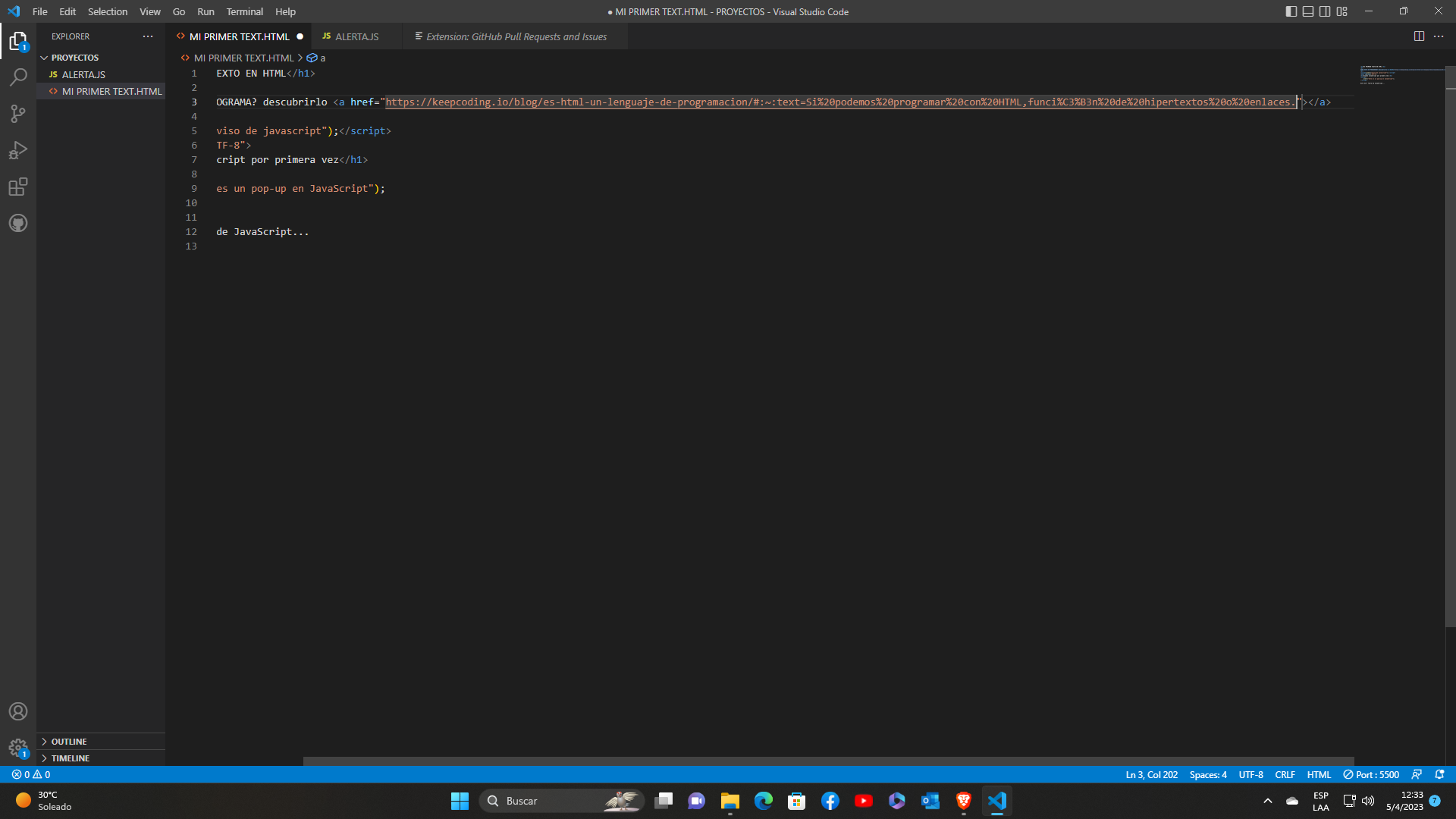Click the 'a' element breadcrumb
The image size is (1456, 819).
click(x=317, y=58)
